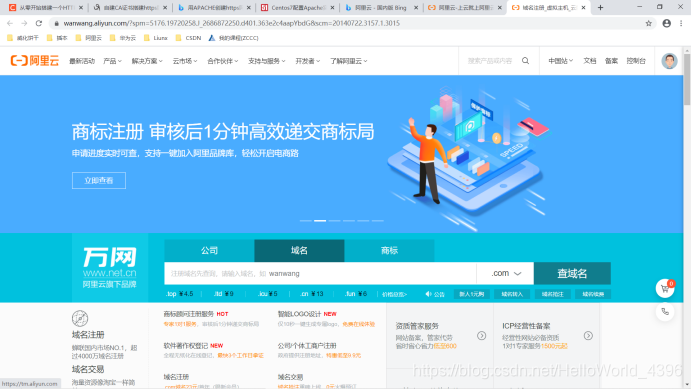Select the 商标 search tab
Image resolution: width=692 pixels, height=389 pixels.
(389, 251)
